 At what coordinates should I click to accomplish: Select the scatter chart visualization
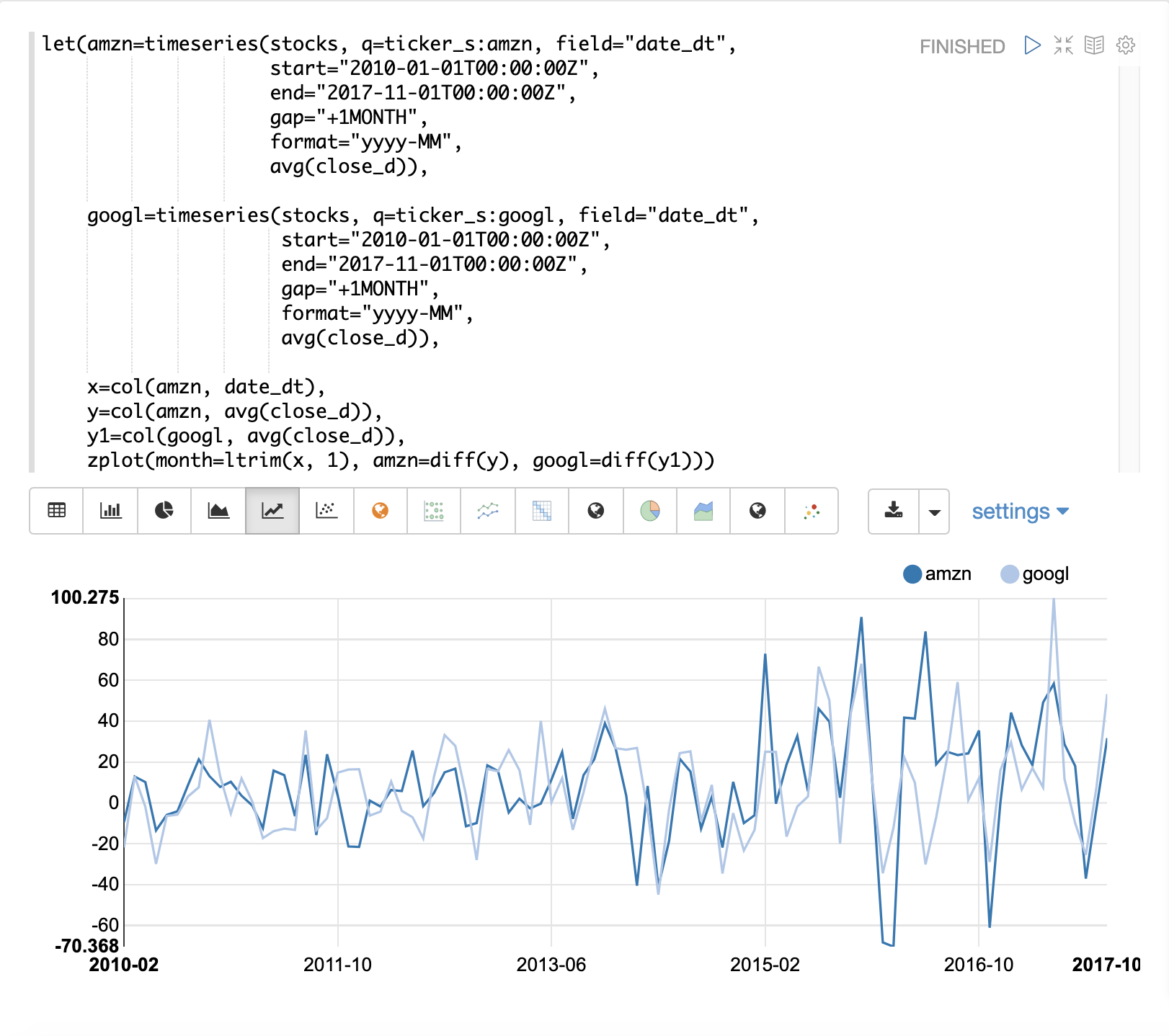pos(326,511)
